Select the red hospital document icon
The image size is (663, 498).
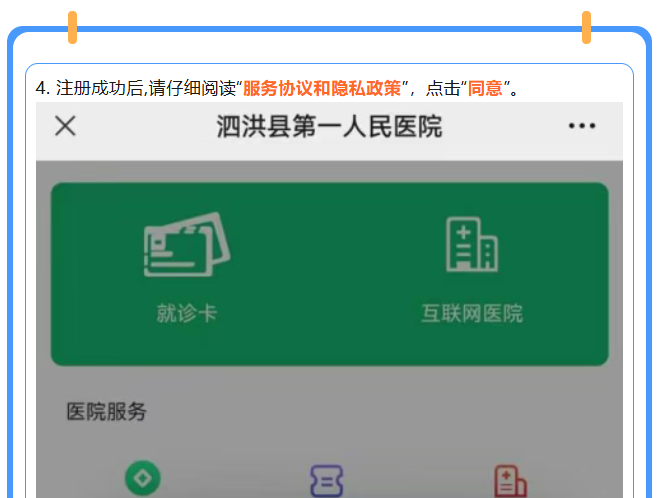pyautogui.click(x=510, y=481)
